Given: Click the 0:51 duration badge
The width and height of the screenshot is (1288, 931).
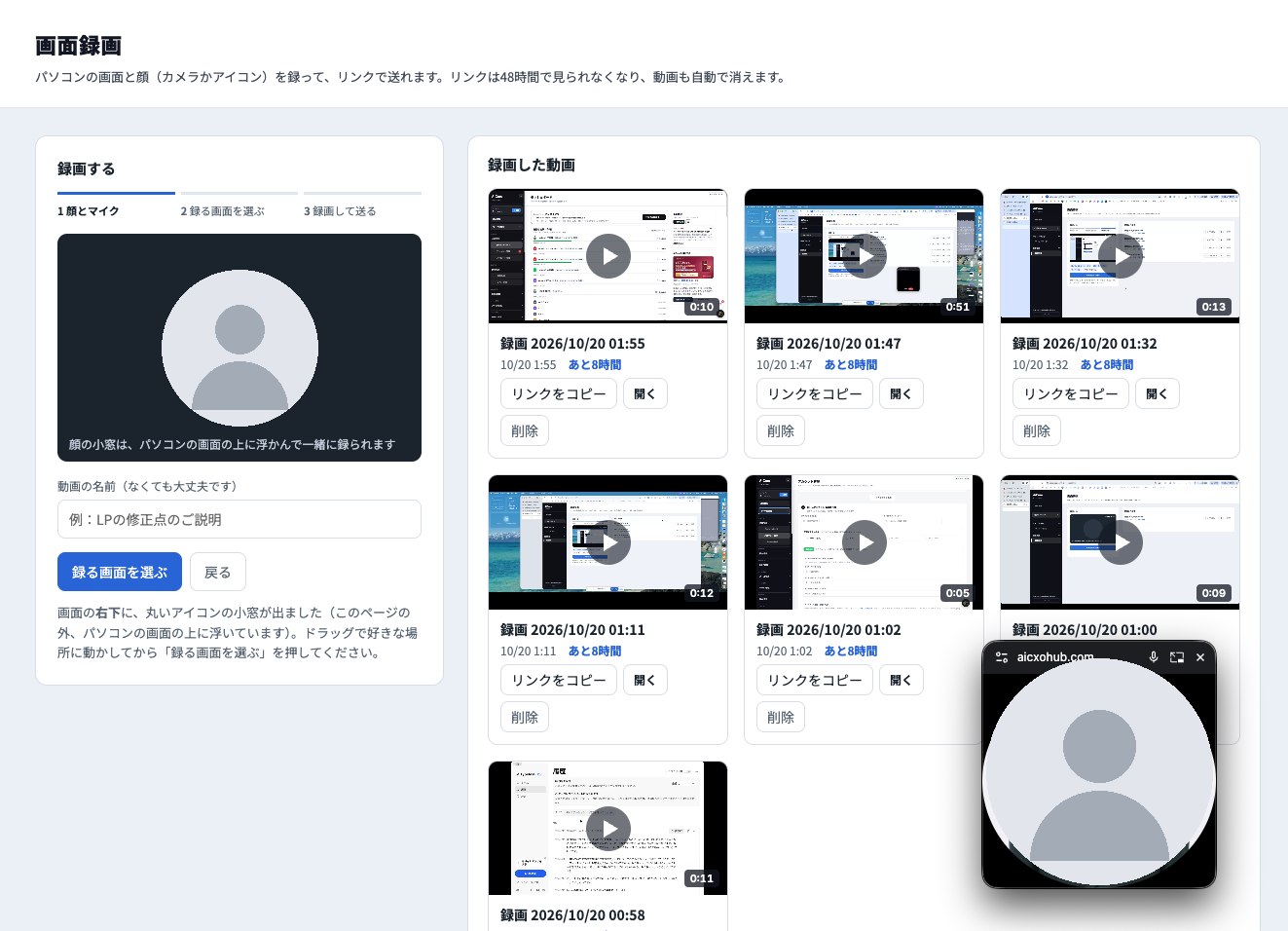Looking at the screenshot, I should pos(958,307).
